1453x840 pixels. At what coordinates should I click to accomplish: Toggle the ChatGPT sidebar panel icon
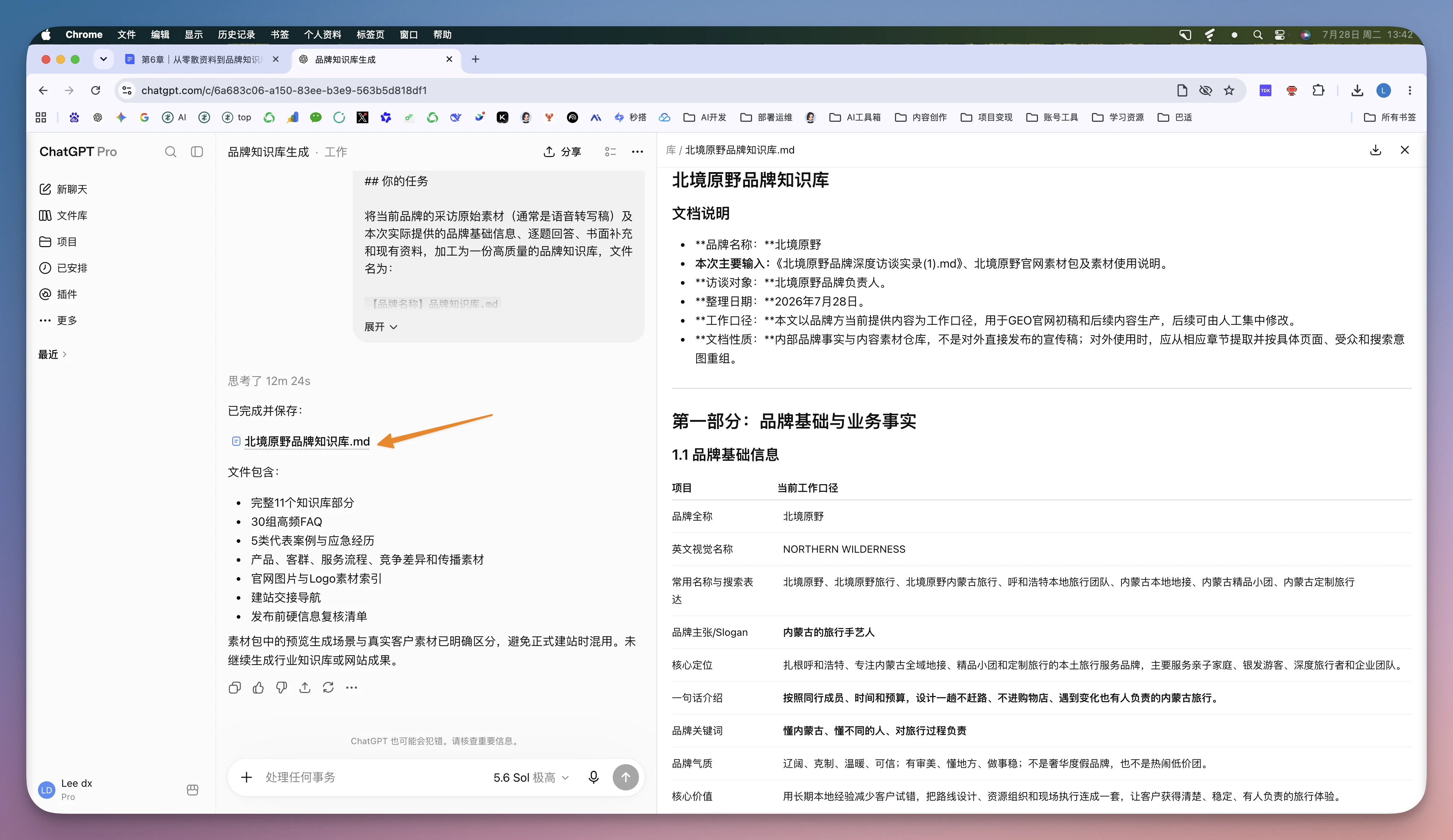197,152
